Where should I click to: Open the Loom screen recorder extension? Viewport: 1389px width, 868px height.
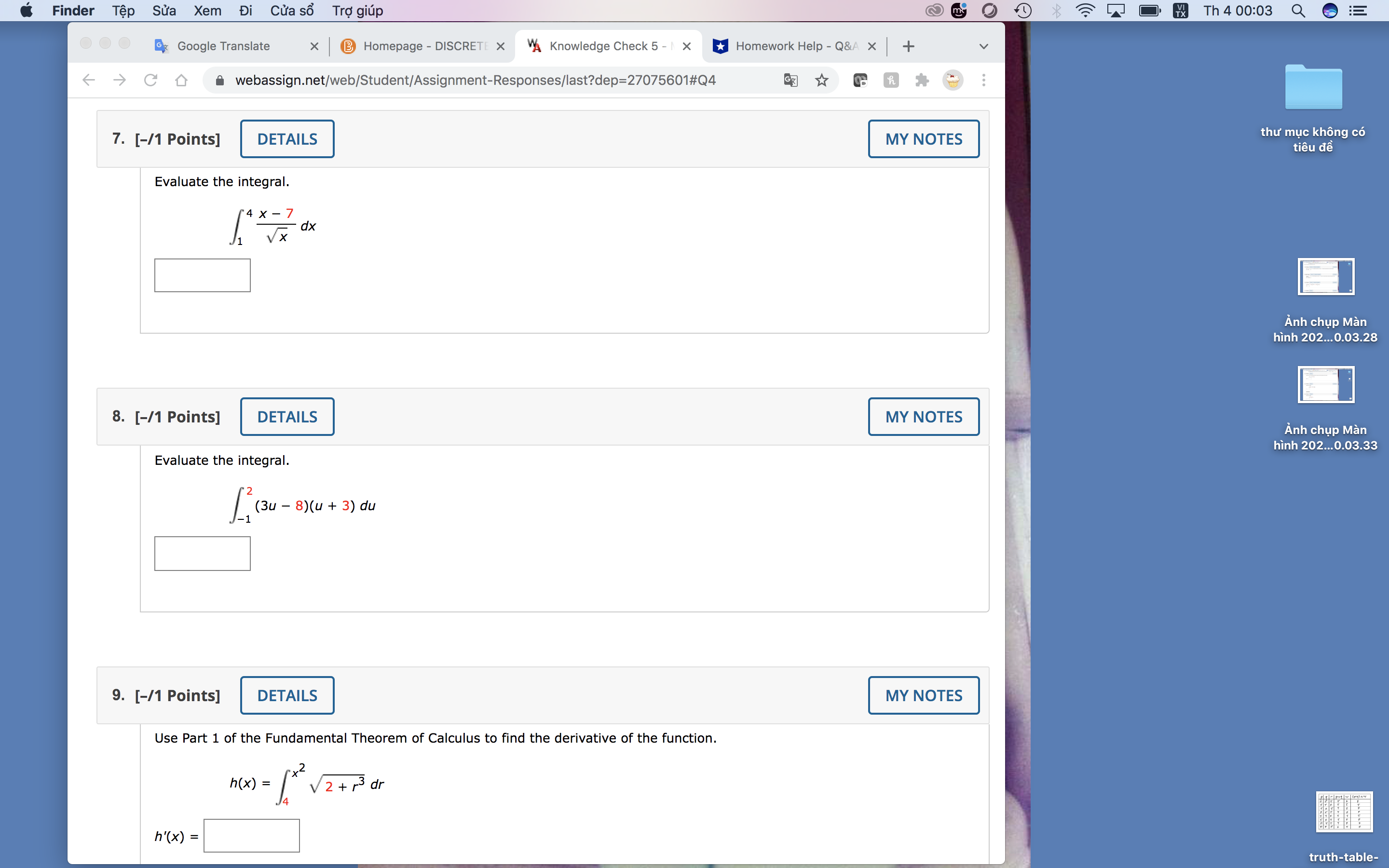[x=860, y=81]
